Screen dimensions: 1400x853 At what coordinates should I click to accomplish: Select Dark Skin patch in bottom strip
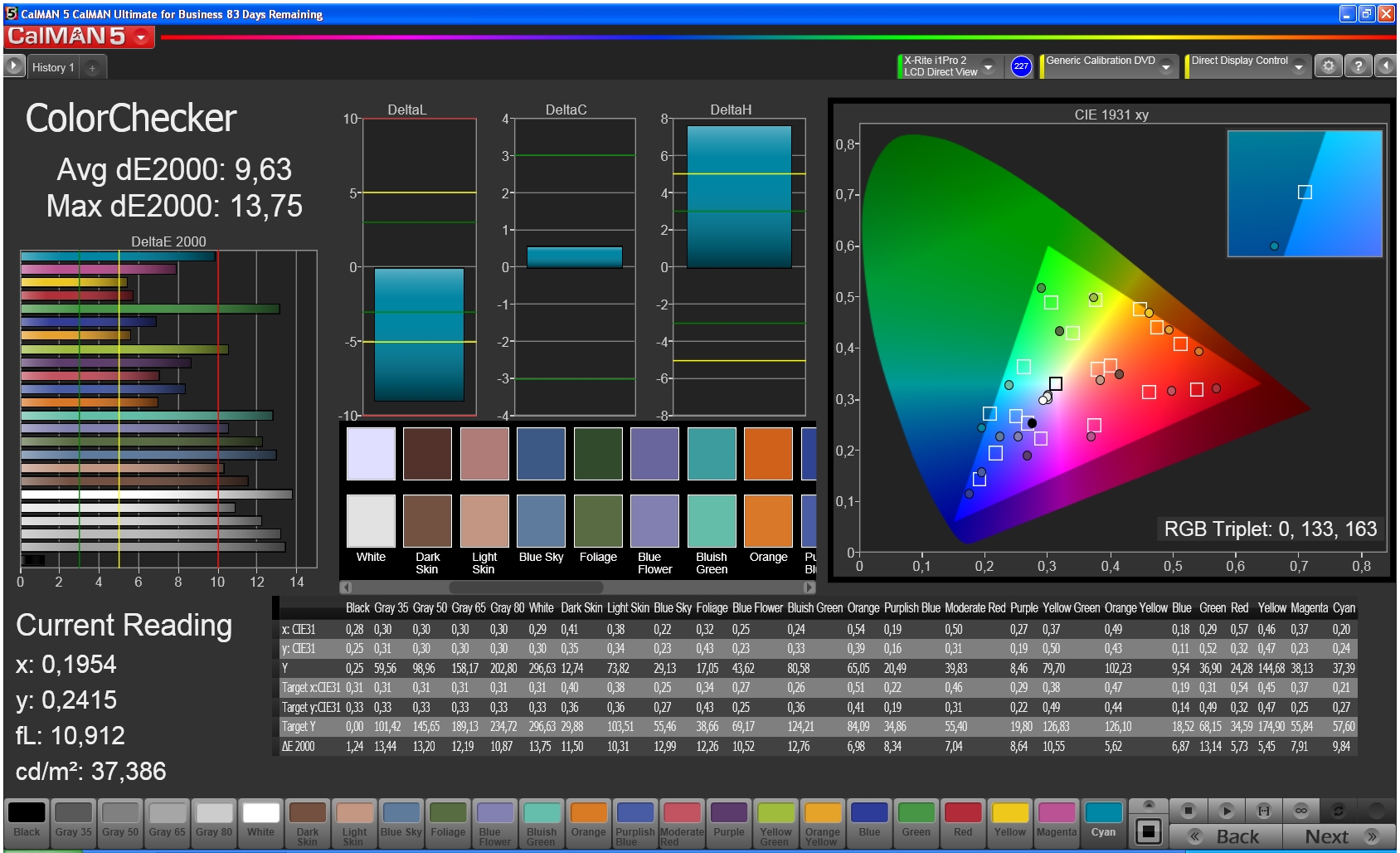308,823
